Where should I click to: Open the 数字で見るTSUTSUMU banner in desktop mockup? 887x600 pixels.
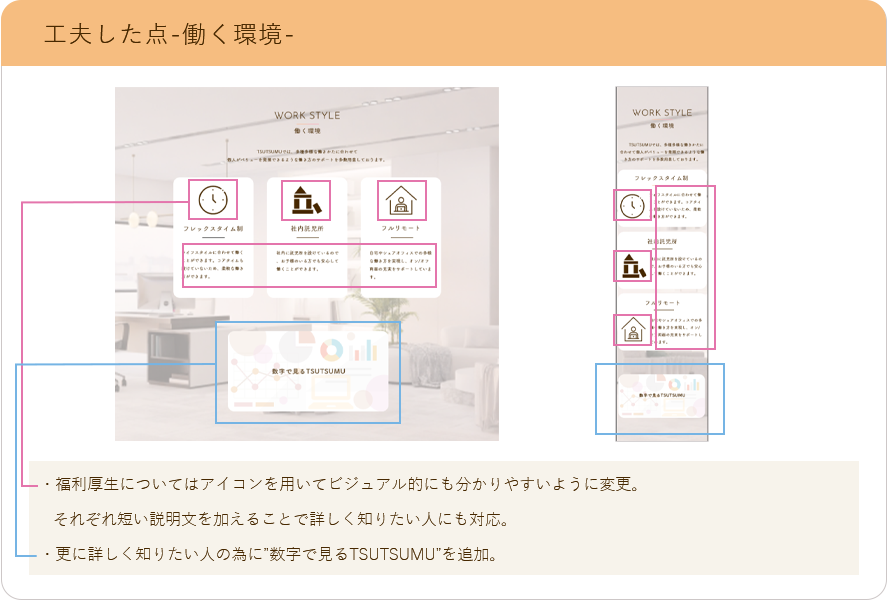[307, 372]
